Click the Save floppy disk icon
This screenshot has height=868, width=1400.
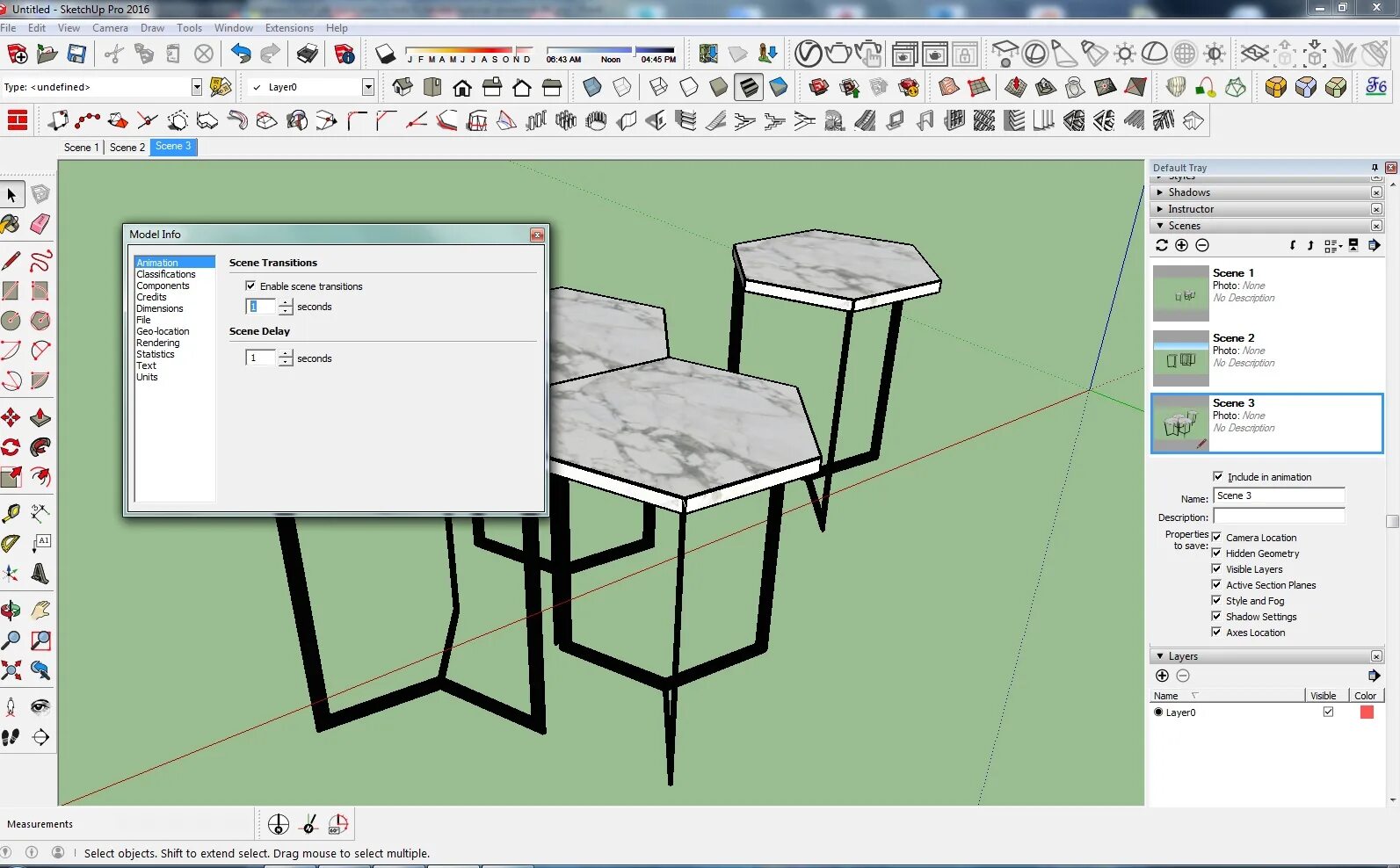click(76, 54)
